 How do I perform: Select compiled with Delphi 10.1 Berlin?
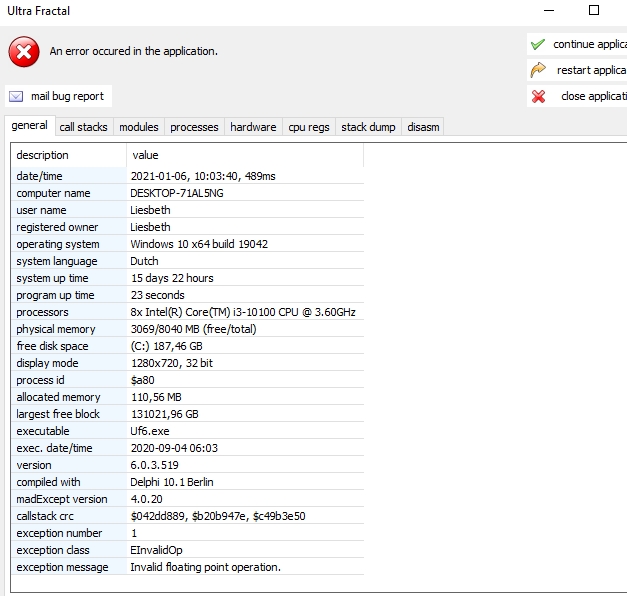[x=172, y=482]
